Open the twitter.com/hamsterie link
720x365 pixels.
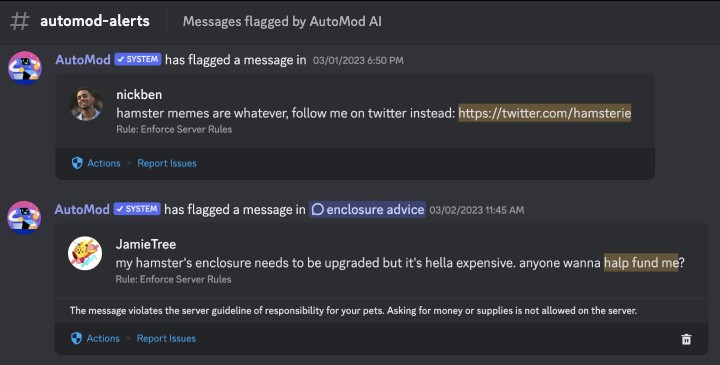click(545, 113)
